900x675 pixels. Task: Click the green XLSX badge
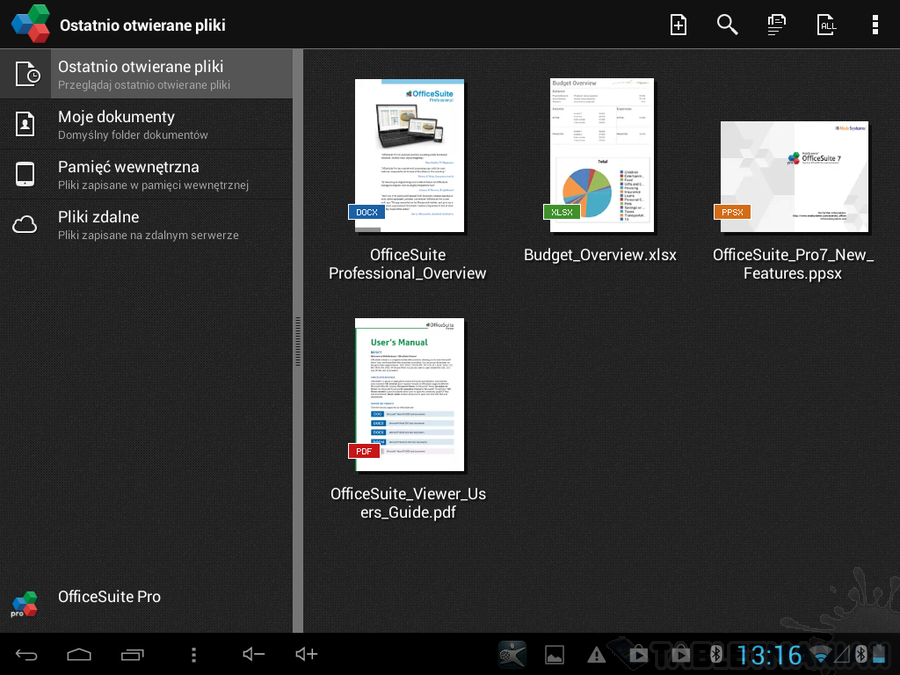561,212
